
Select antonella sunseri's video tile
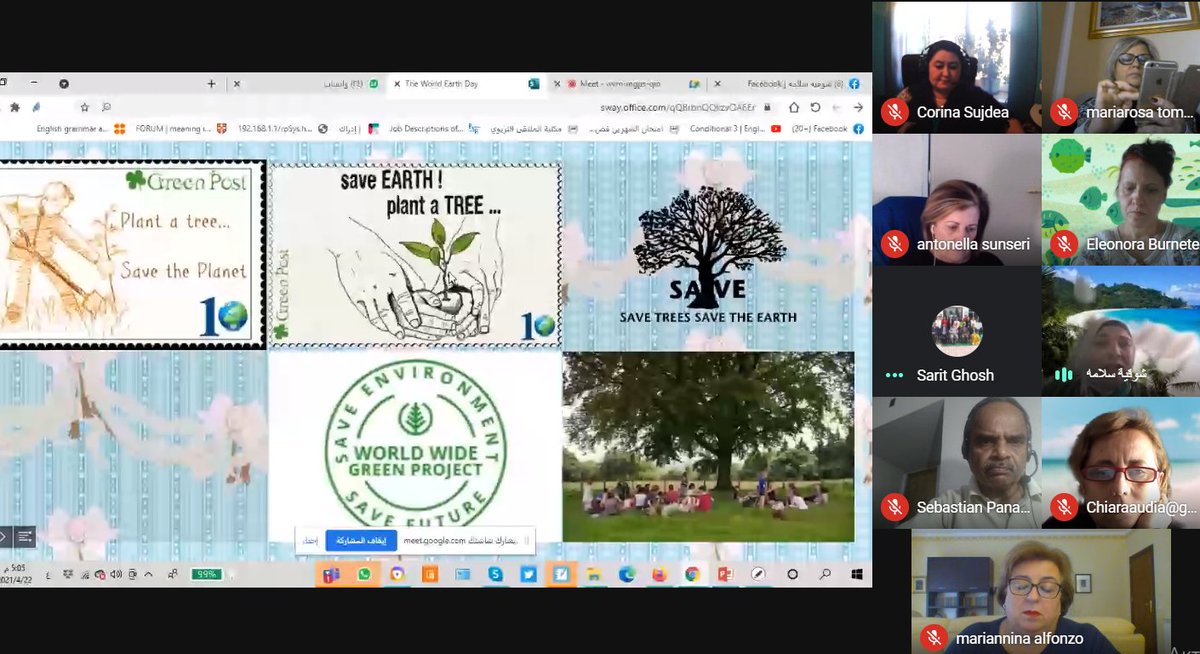[x=955, y=199]
